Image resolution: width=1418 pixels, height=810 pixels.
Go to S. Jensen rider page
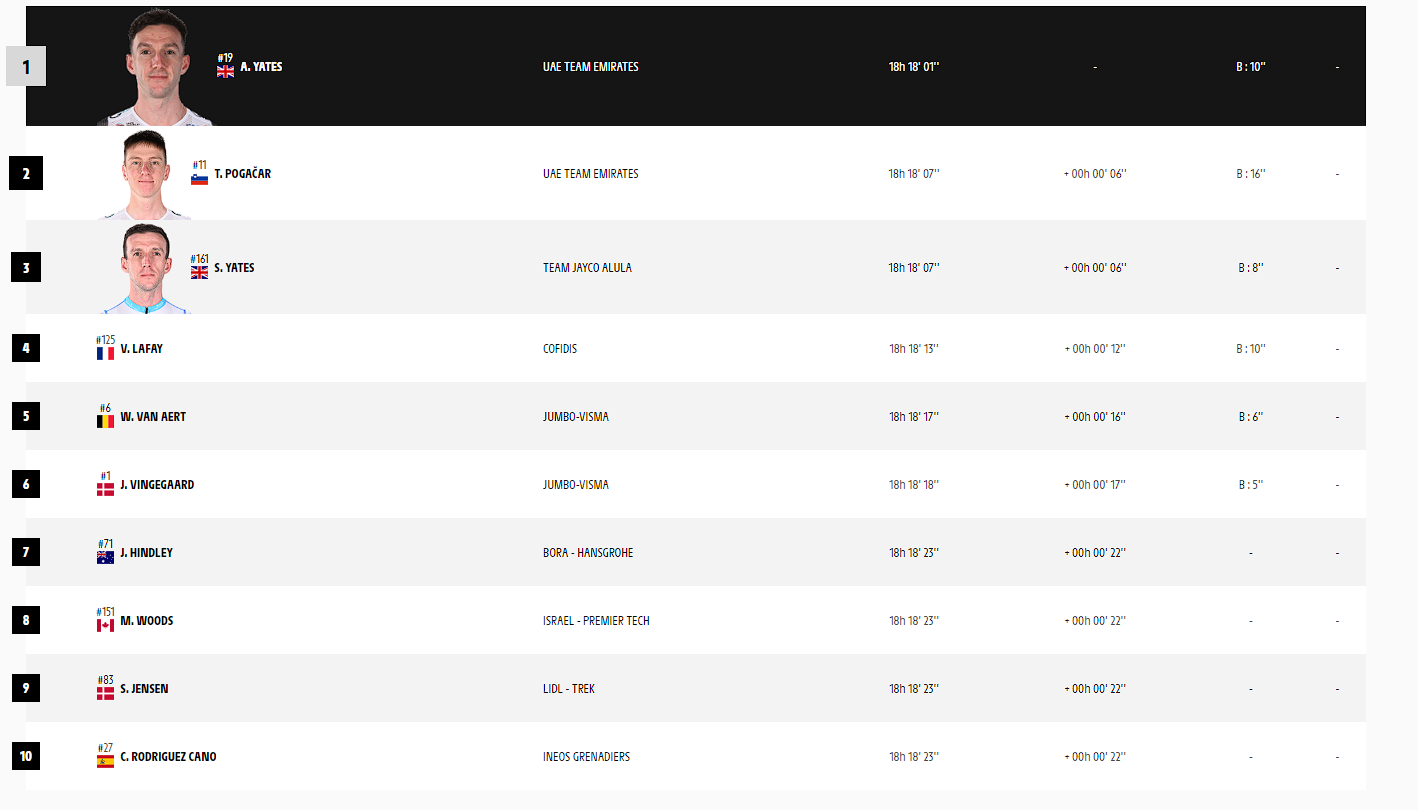[144, 689]
